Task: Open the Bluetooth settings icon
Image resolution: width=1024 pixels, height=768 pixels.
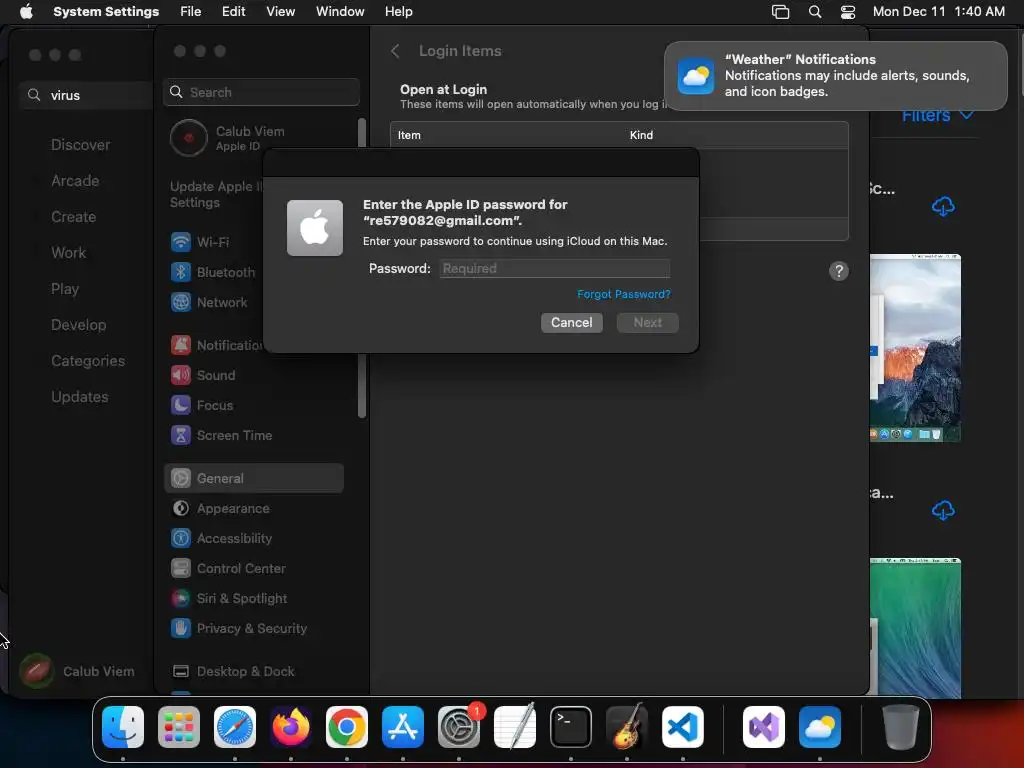Action: tap(181, 272)
